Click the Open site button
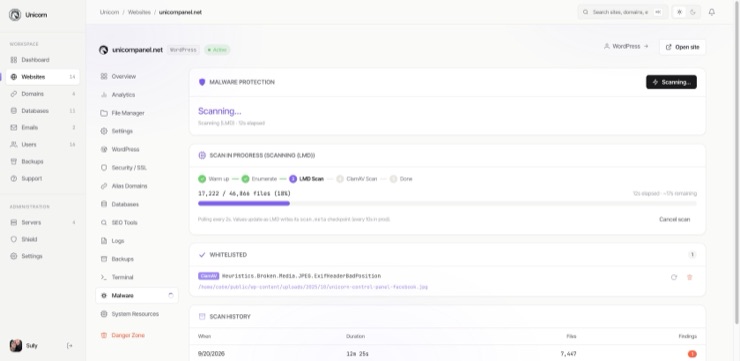 pos(682,47)
